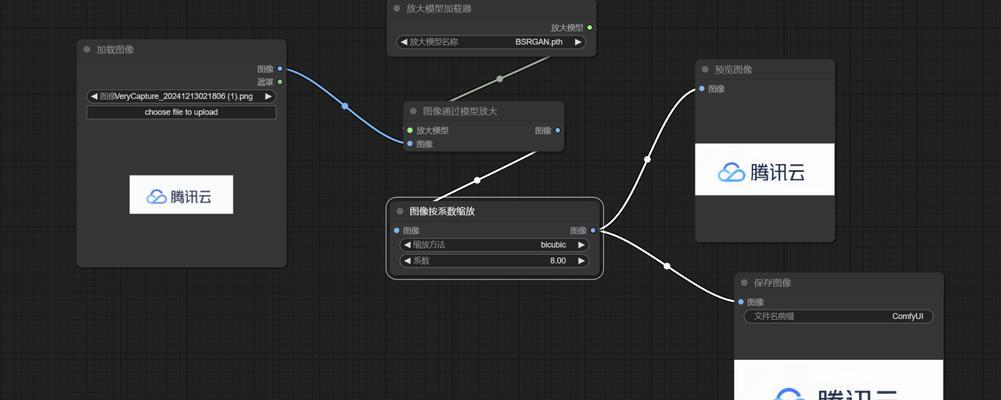This screenshot has height=400, width=1001.
Task: Switch 缩放方法 to previous option with left arrow
Action: [x=407, y=244]
